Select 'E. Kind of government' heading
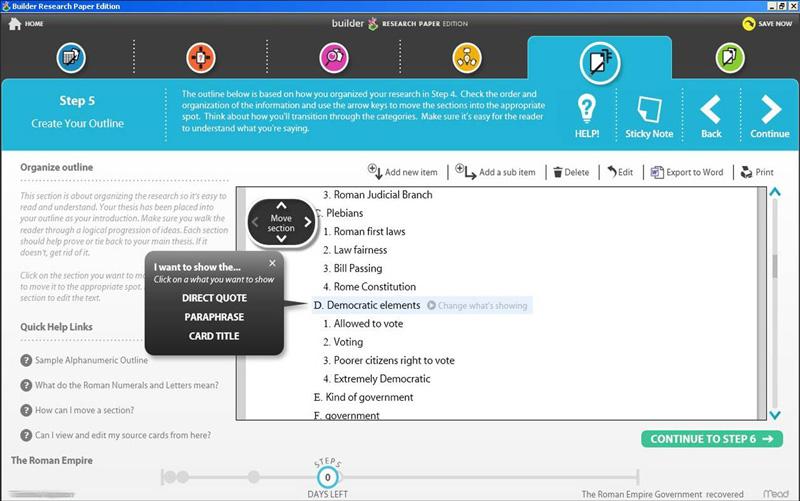This screenshot has width=800, height=501. (363, 397)
